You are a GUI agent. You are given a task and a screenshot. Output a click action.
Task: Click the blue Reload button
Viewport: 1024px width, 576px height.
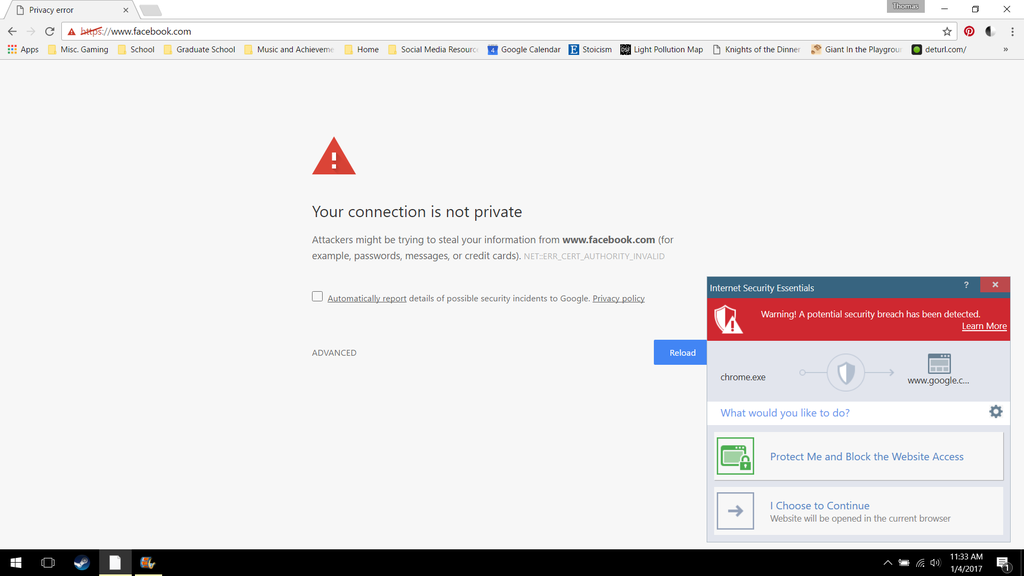point(680,353)
